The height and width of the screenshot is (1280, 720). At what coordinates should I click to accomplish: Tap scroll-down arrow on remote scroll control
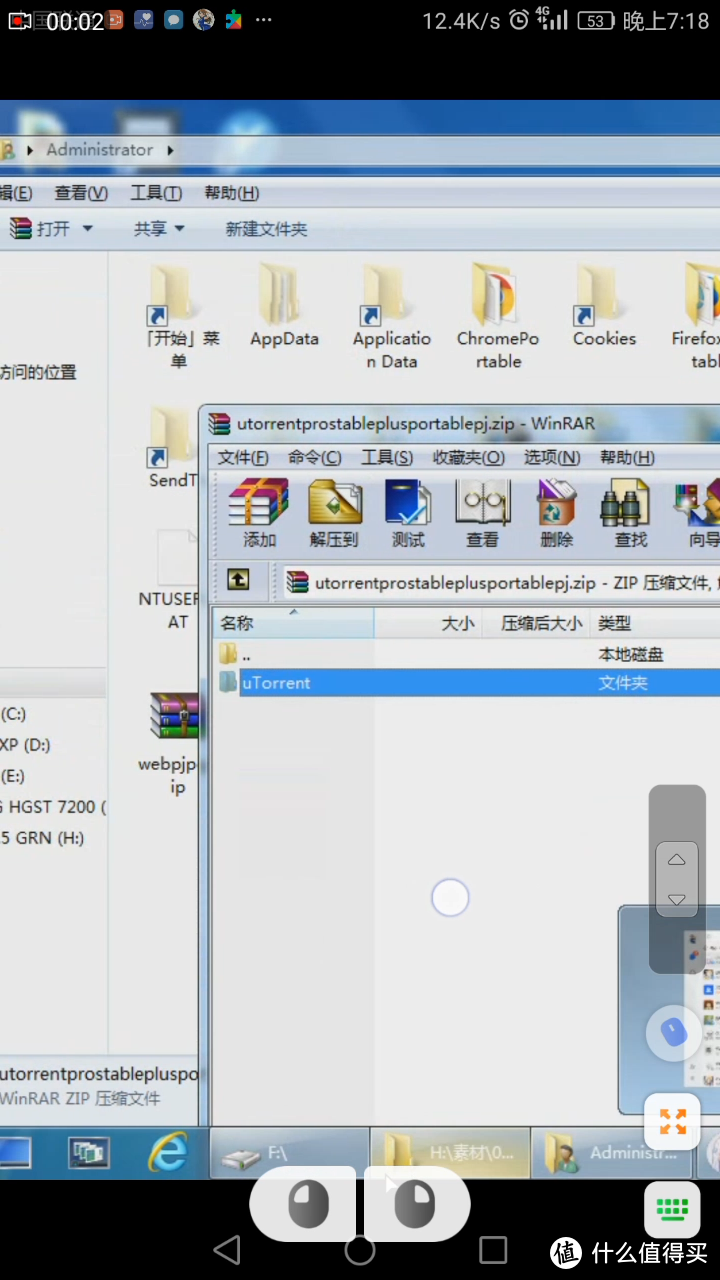tap(676, 899)
